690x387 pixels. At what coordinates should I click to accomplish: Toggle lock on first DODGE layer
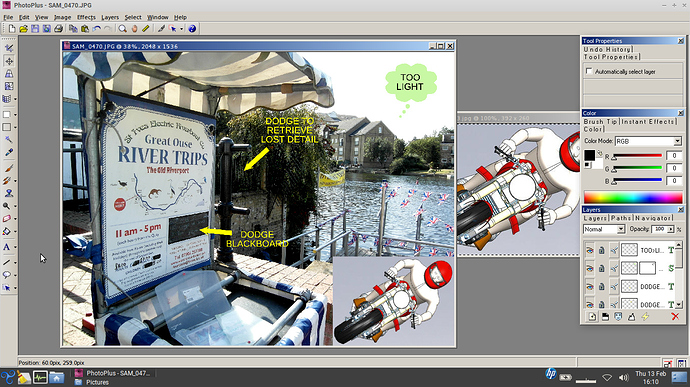click(x=602, y=287)
